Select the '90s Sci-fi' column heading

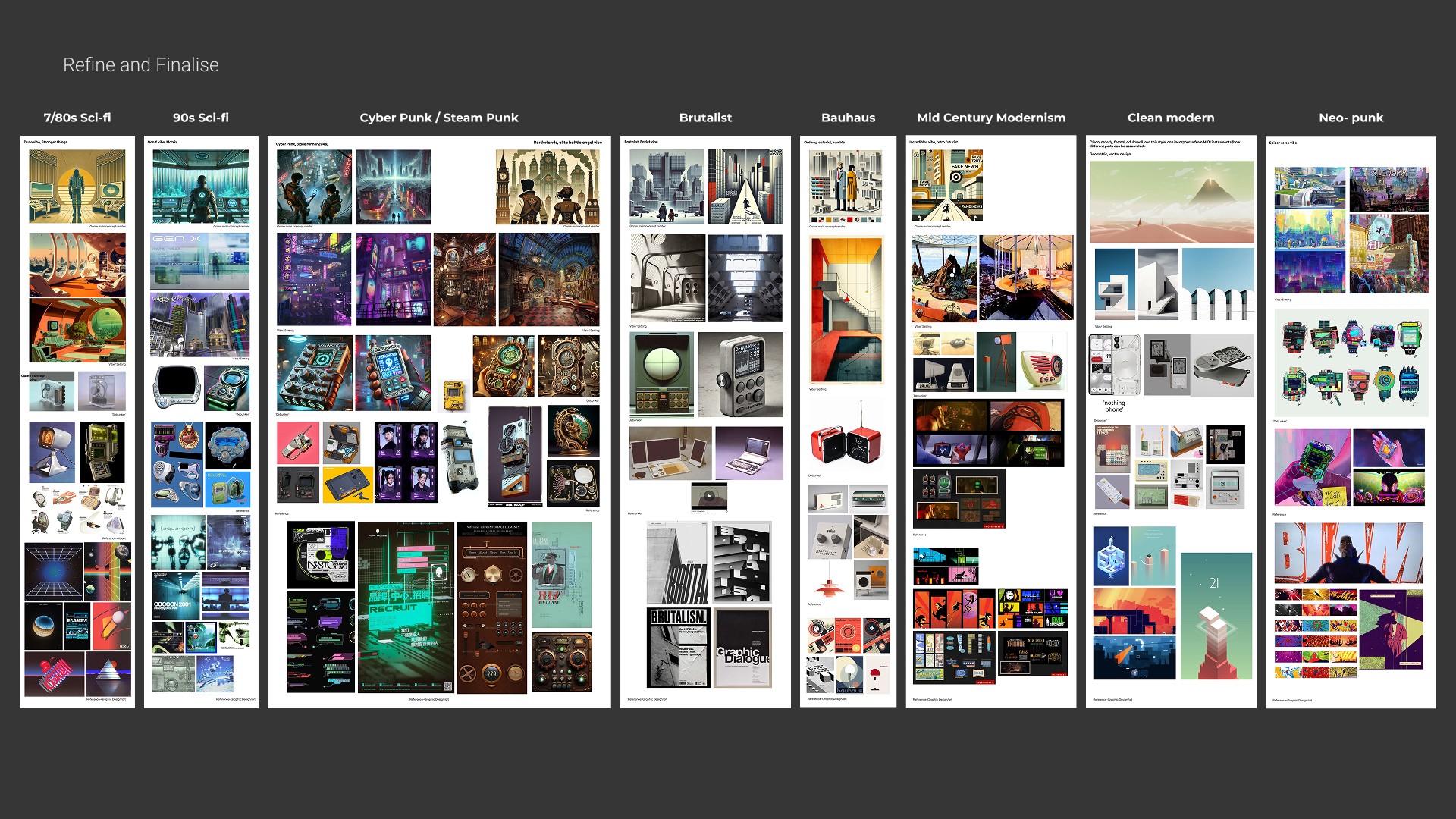[200, 118]
